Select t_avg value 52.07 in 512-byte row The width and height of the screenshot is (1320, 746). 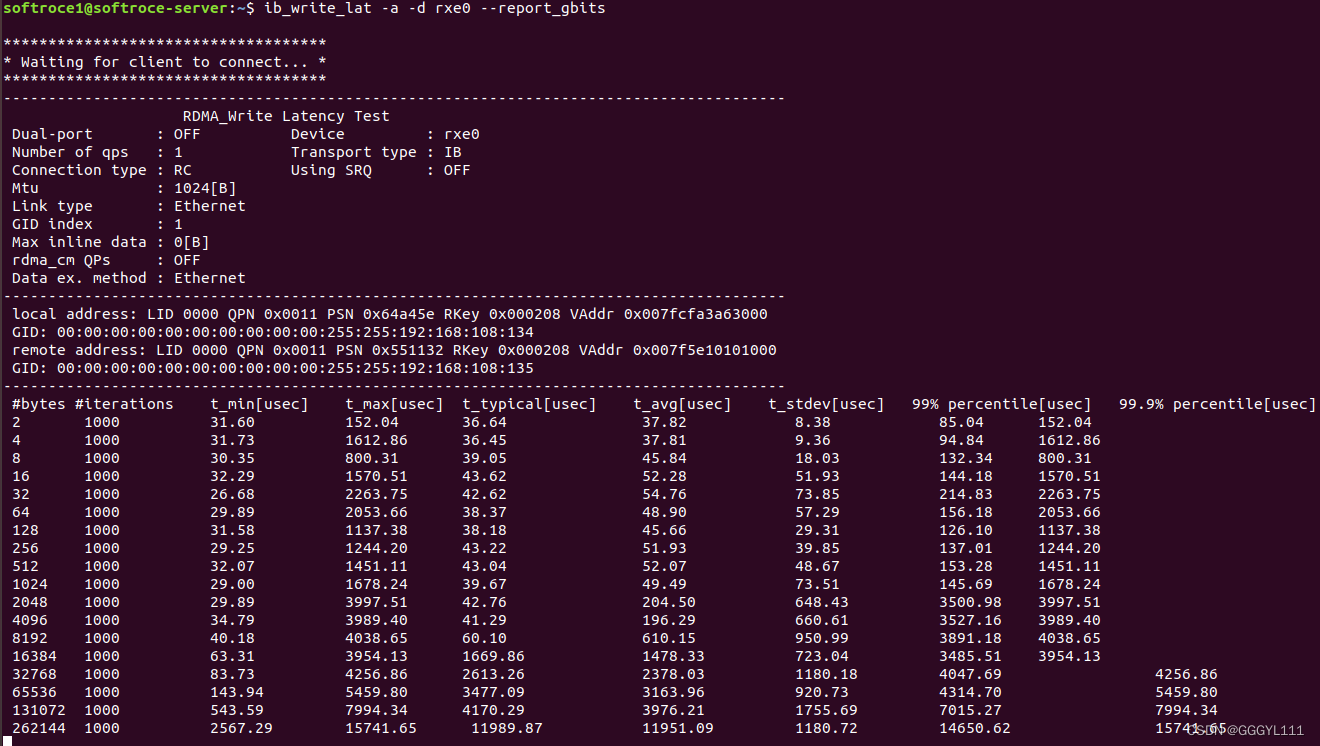664,566
